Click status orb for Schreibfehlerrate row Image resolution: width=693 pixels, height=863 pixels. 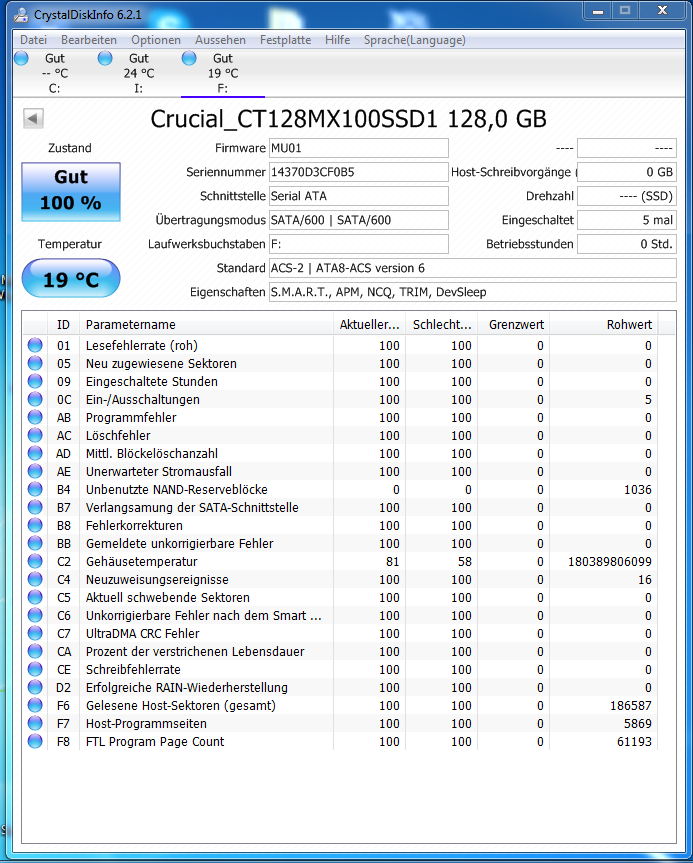tap(35, 669)
